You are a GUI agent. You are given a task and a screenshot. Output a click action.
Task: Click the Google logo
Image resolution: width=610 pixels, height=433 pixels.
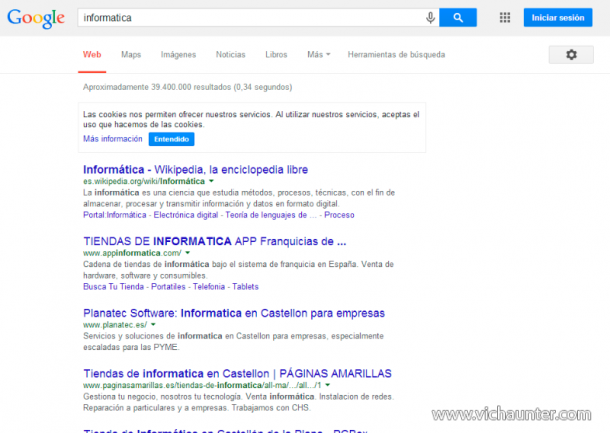click(x=36, y=18)
